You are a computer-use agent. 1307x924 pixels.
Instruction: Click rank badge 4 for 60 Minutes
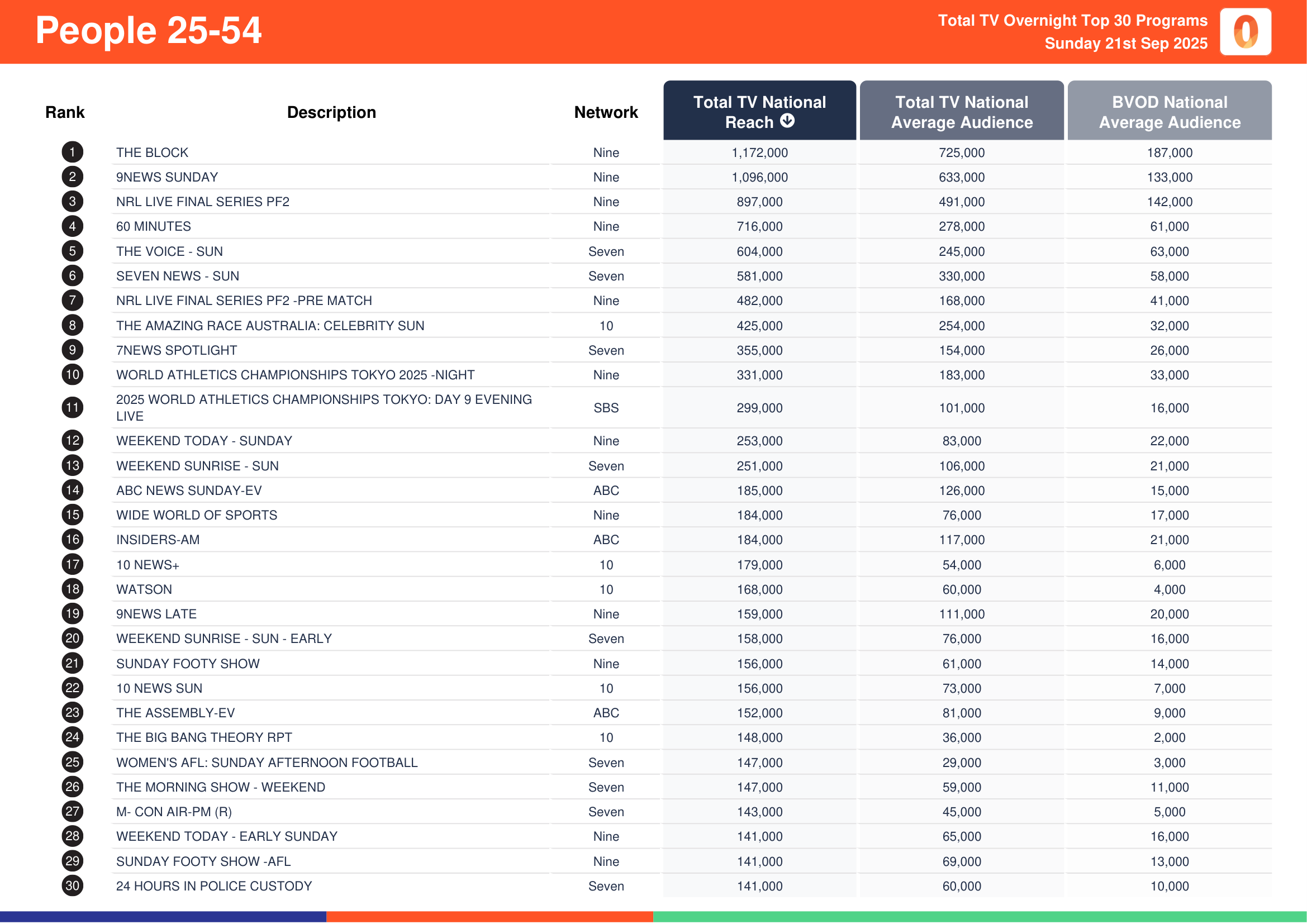[72, 226]
